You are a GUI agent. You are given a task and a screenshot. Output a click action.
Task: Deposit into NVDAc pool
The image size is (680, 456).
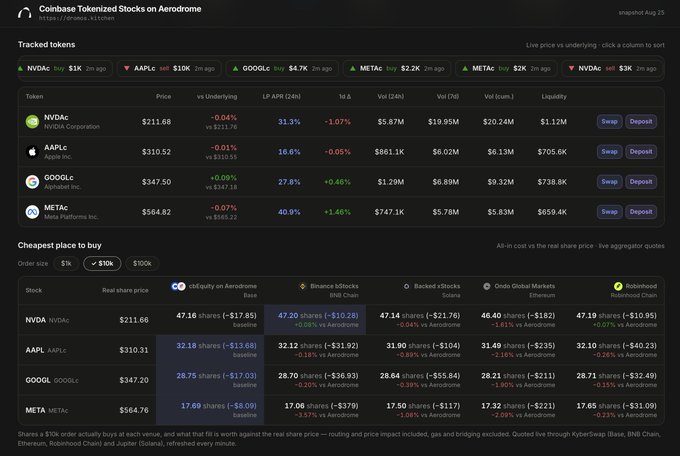(641, 122)
